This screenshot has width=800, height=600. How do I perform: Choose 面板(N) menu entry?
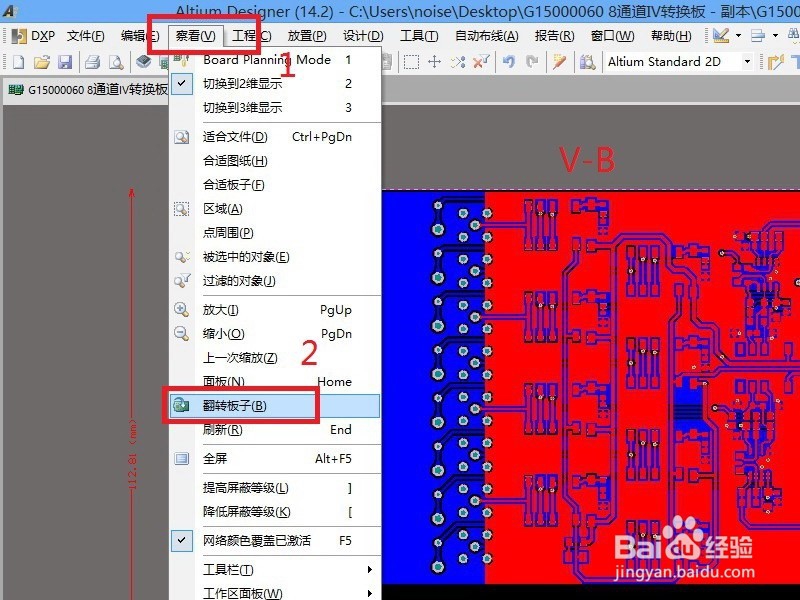click(276, 382)
